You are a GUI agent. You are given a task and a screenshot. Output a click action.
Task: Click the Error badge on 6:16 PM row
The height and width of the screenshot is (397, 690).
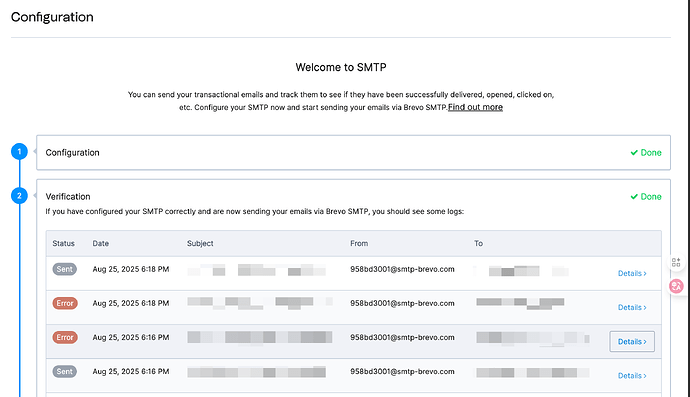65,337
